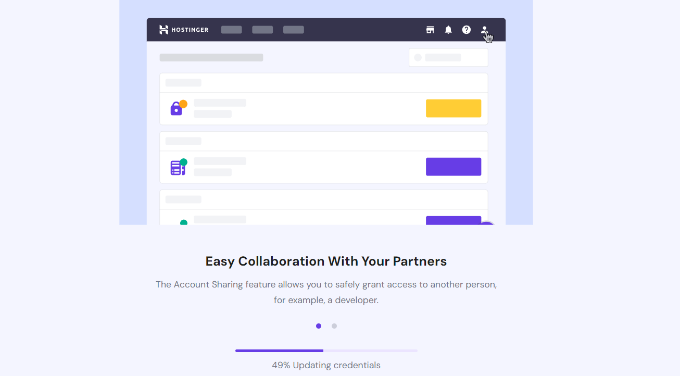Select the first carousel slide dot

(318, 326)
